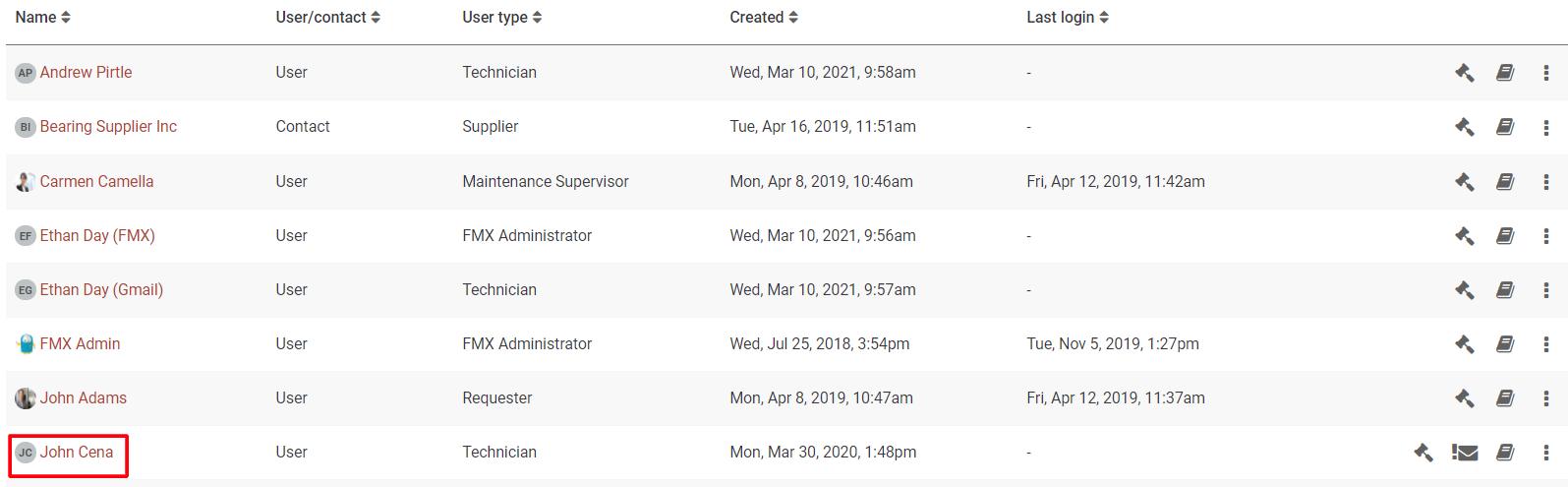The width and height of the screenshot is (1568, 487).
Task: Open the three-dot menu for Andrew Pirtle
Action: [1545, 73]
